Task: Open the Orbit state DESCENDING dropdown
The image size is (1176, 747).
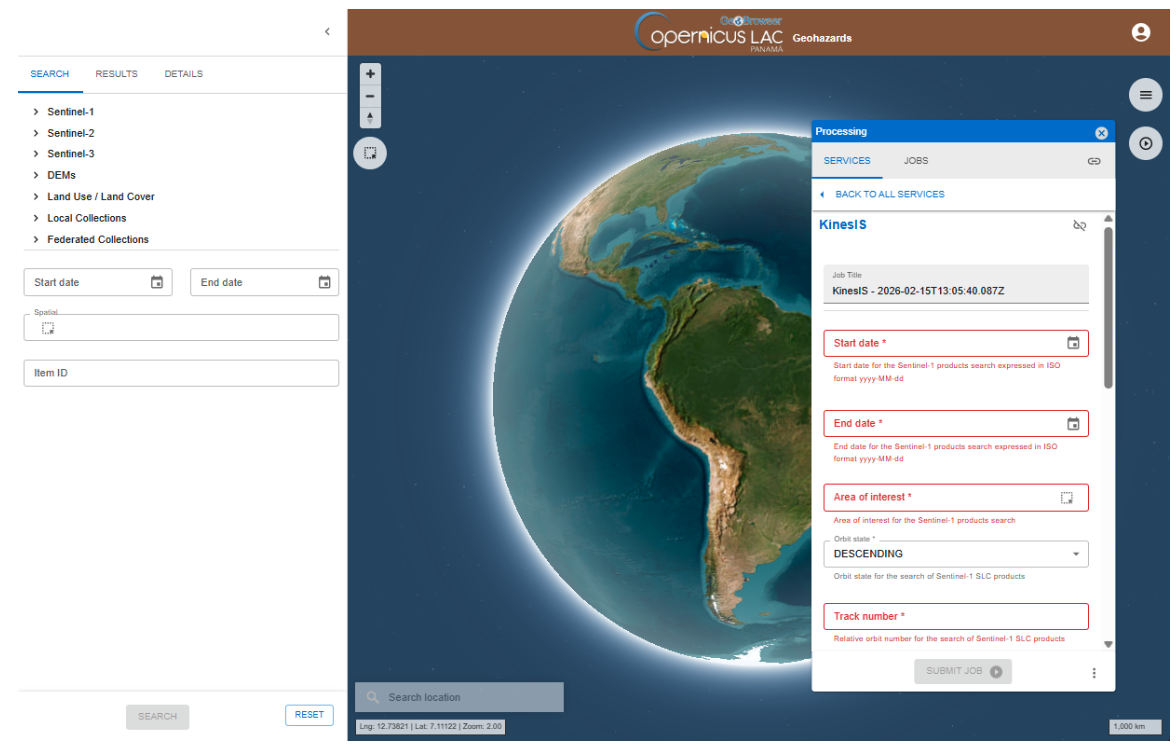Action: (955, 554)
